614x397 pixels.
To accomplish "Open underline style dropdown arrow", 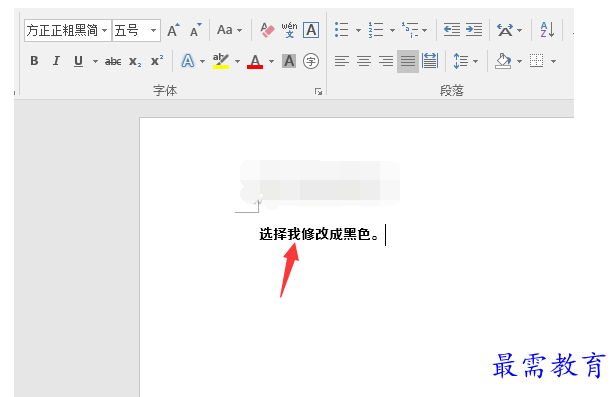I will (x=95, y=61).
